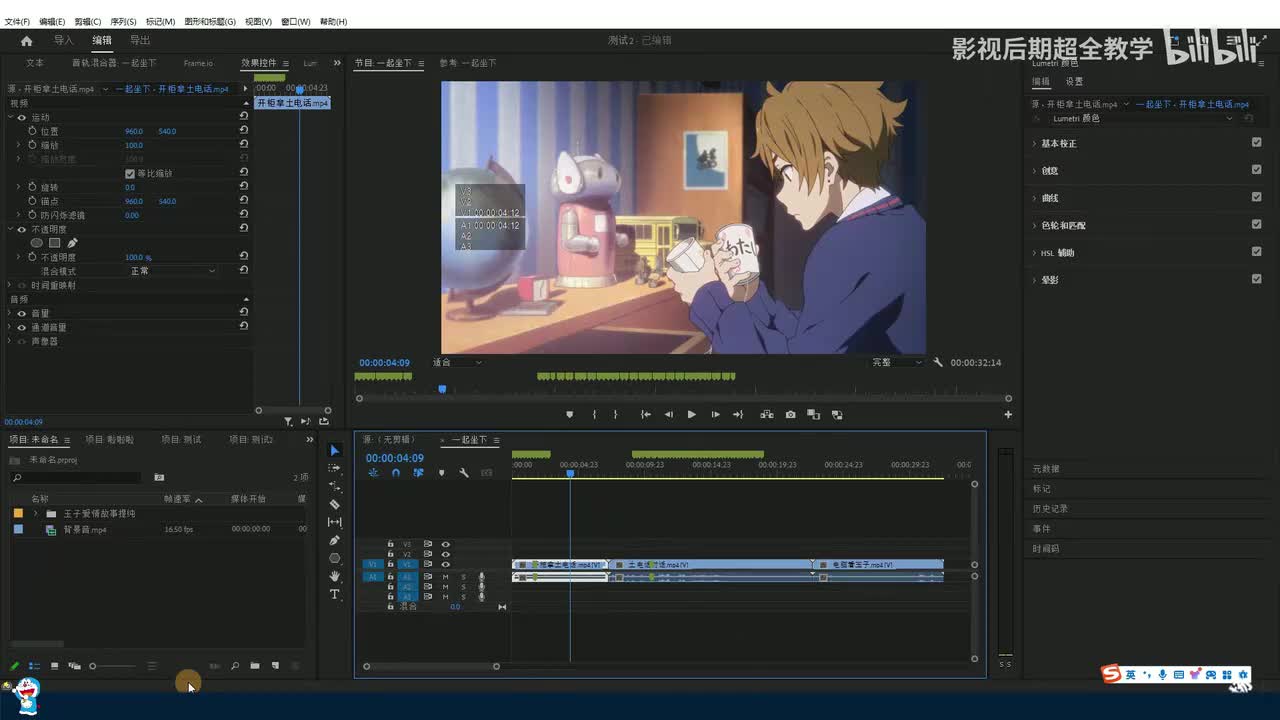Reset the 位置 parameter
1280x720 pixels.
244,131
